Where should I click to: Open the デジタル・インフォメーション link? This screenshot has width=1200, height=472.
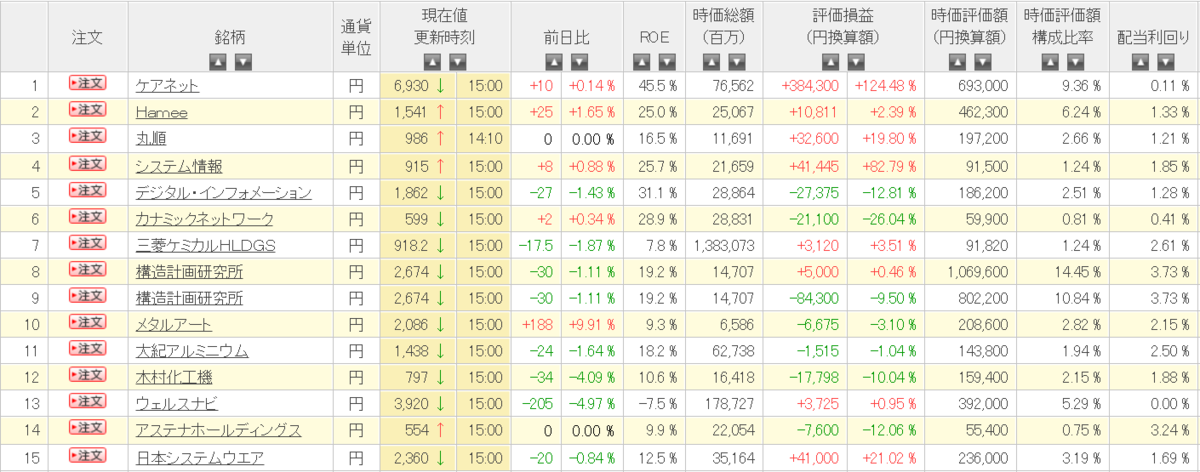pyautogui.click(x=224, y=192)
